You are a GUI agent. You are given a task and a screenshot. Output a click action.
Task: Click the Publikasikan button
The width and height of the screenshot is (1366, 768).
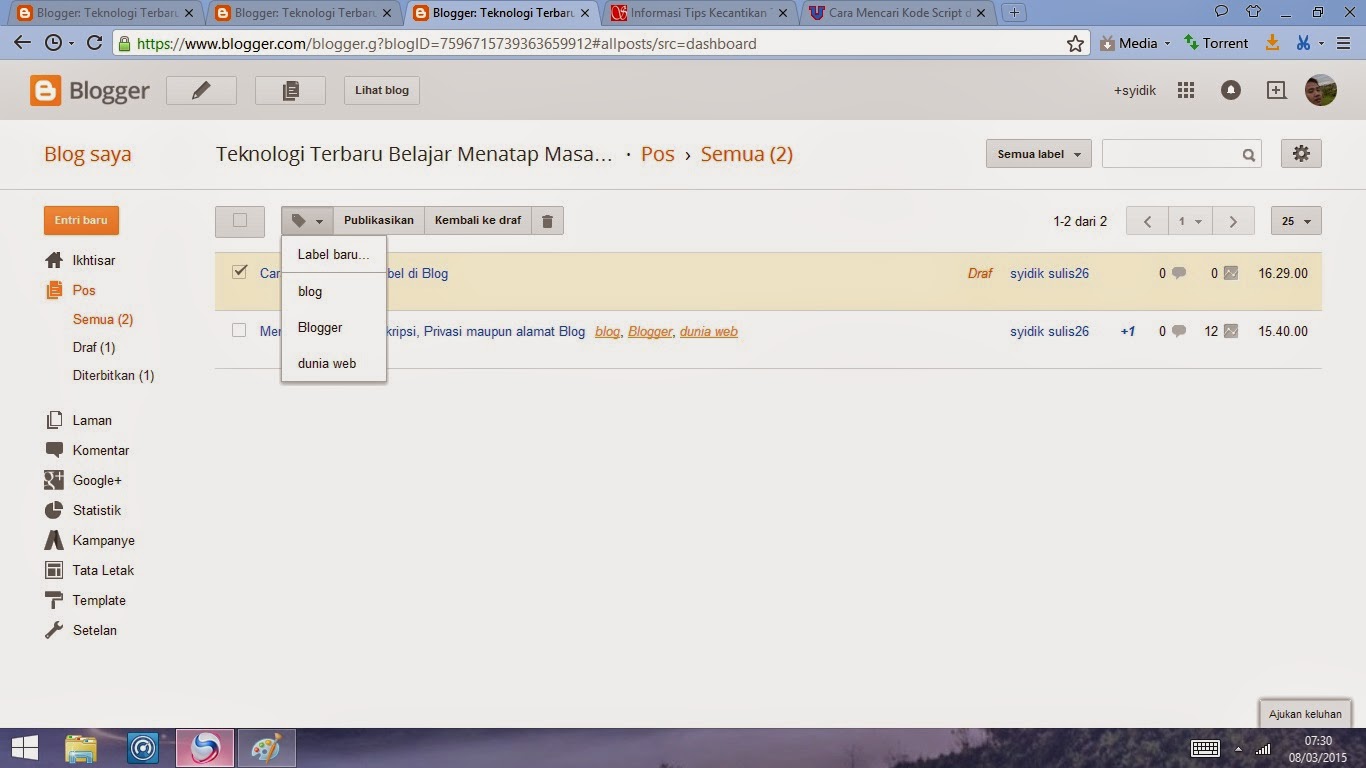378,220
